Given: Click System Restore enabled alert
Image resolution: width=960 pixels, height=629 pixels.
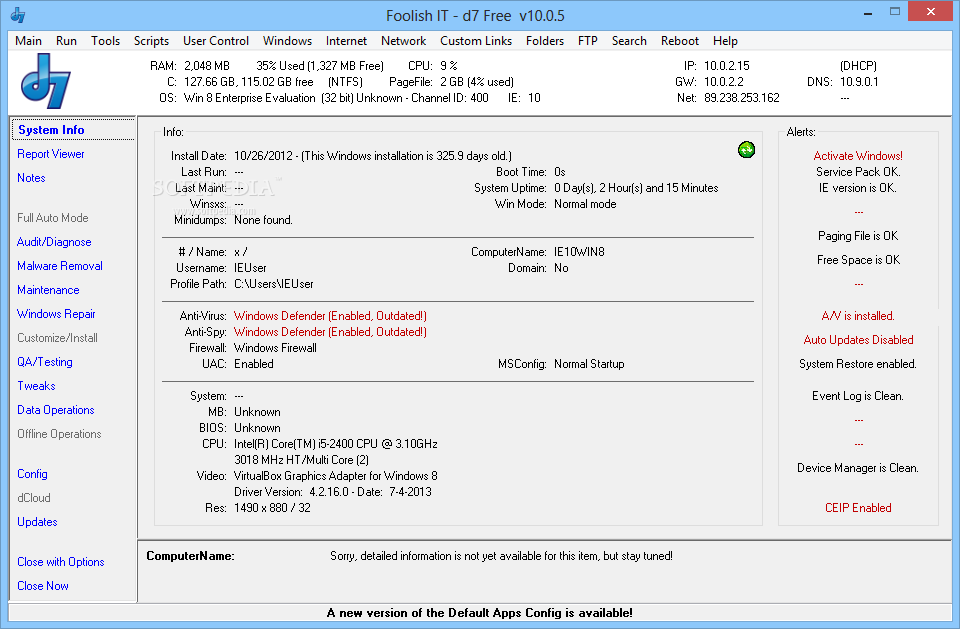Looking at the screenshot, I should click(858, 363).
